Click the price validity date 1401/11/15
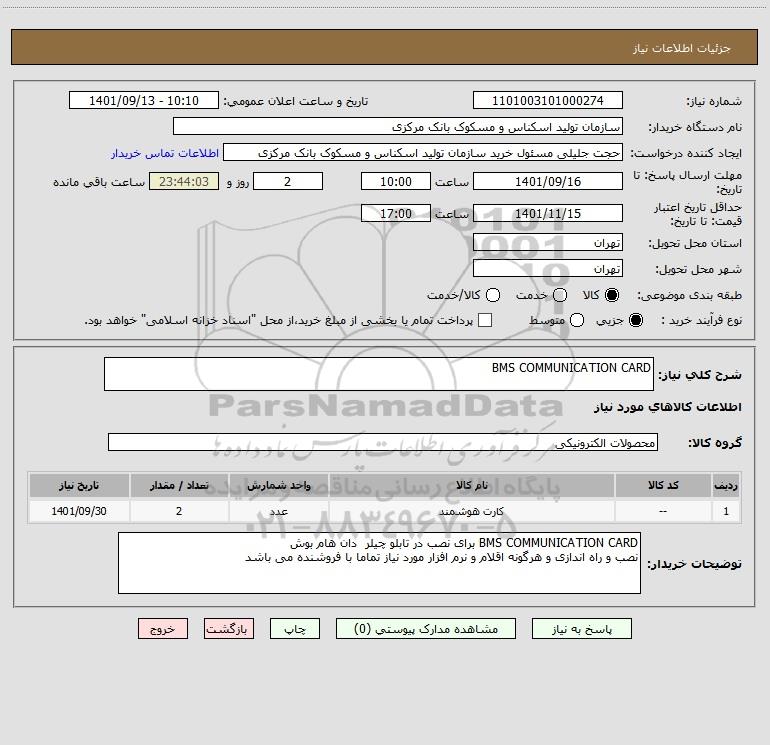Screen dimensions: 770x745 coord(548,213)
